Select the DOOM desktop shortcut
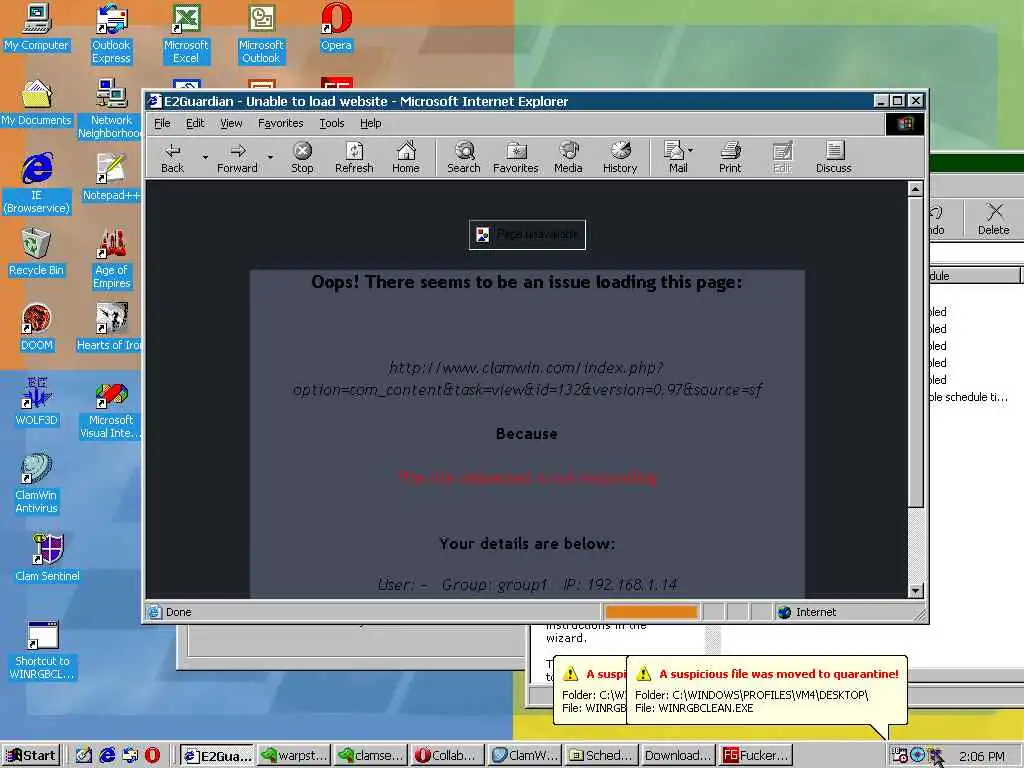 [36, 328]
